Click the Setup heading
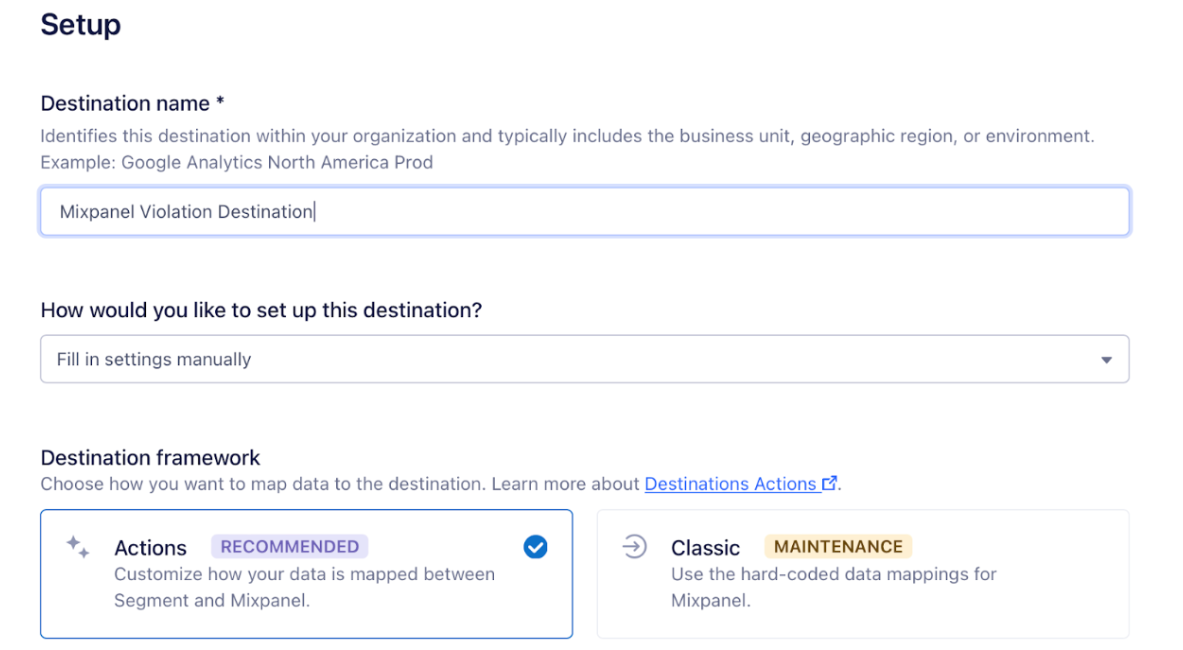Image resolution: width=1183 pixels, height=650 pixels. [80, 25]
